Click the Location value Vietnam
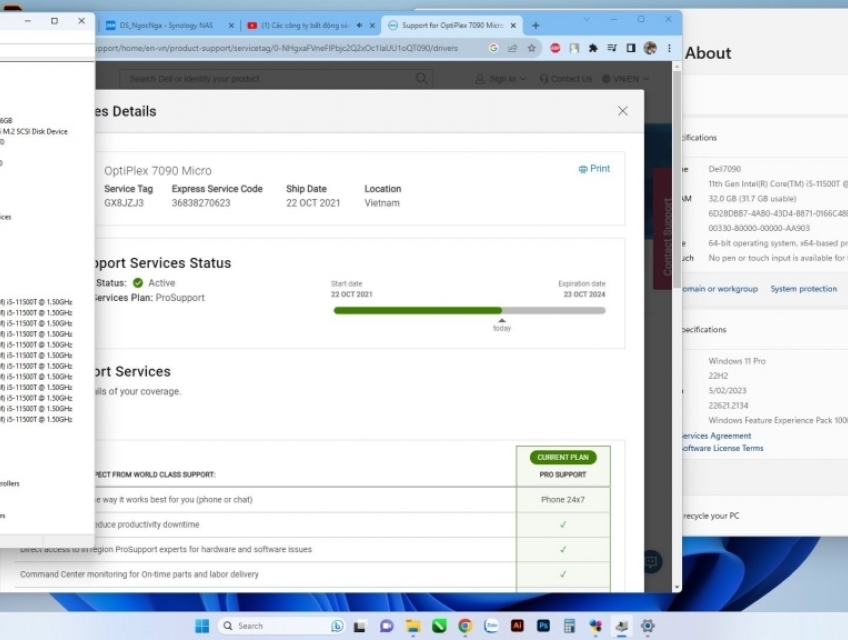Viewport: 848px width, 640px height. pos(382,203)
